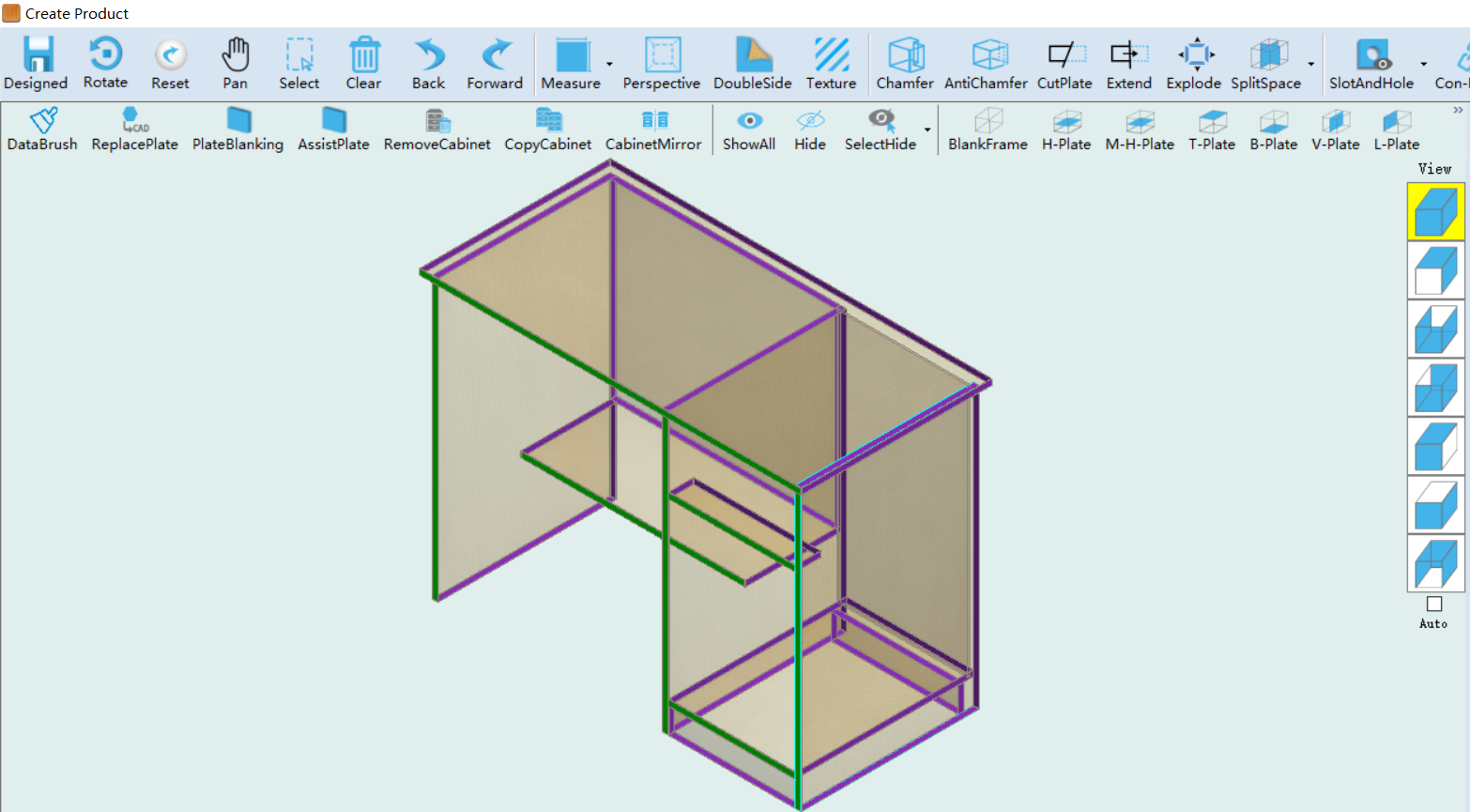Screen dimensions: 1470x812
Task: Activate the Pan hand tool
Action: [x=235, y=55]
